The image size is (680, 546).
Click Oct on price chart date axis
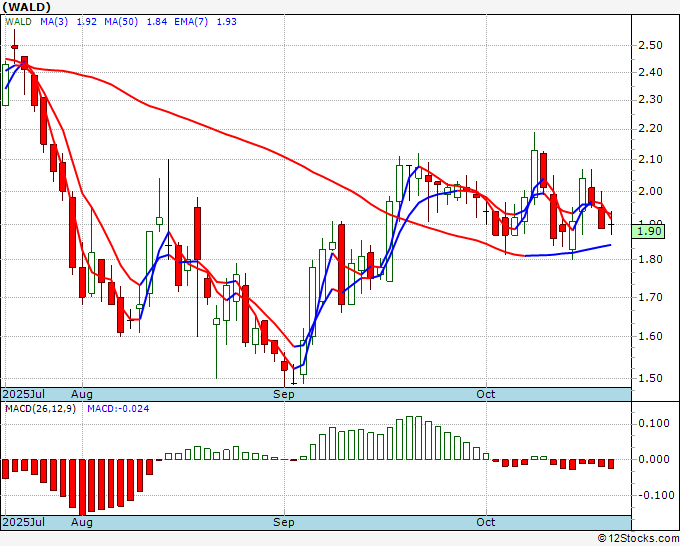click(x=486, y=394)
